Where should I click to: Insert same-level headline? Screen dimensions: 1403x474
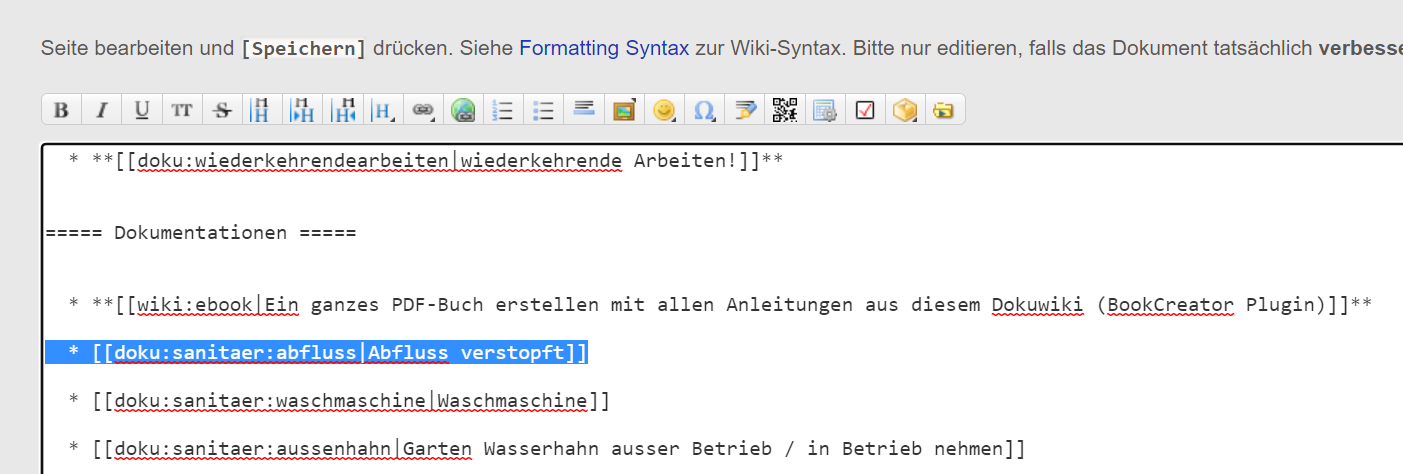(262, 110)
